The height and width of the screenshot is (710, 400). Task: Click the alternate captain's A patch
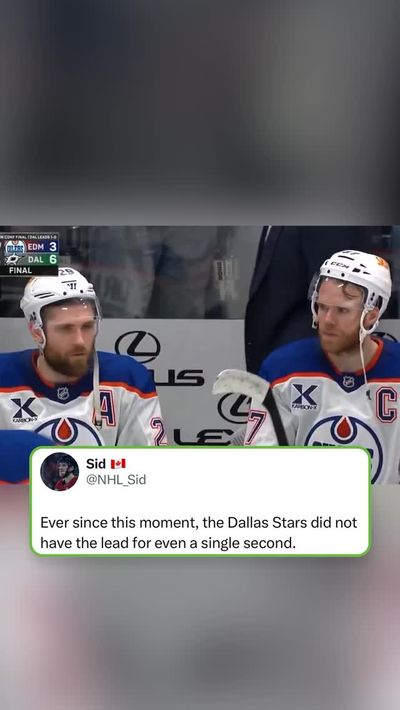(x=106, y=408)
